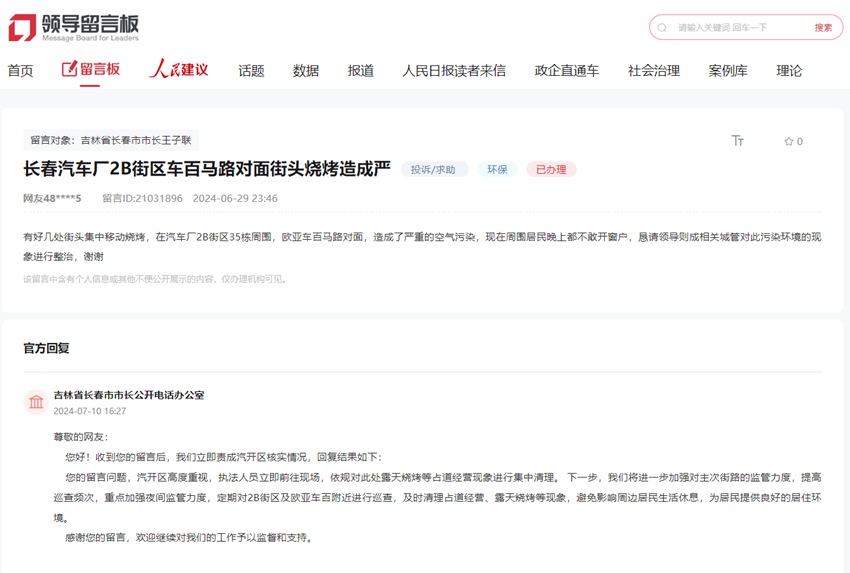Open the 报道 navigation item

point(361,70)
